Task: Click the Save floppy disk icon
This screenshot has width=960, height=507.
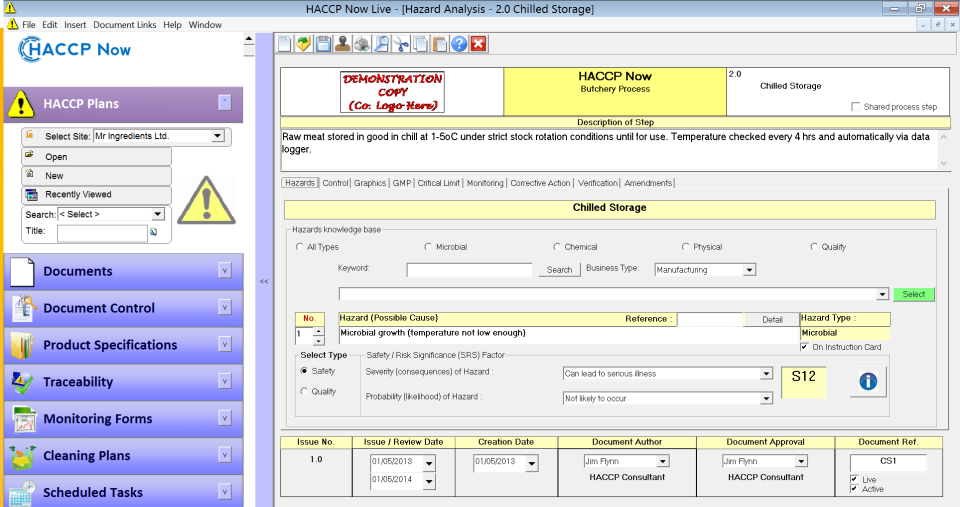Action: point(323,44)
